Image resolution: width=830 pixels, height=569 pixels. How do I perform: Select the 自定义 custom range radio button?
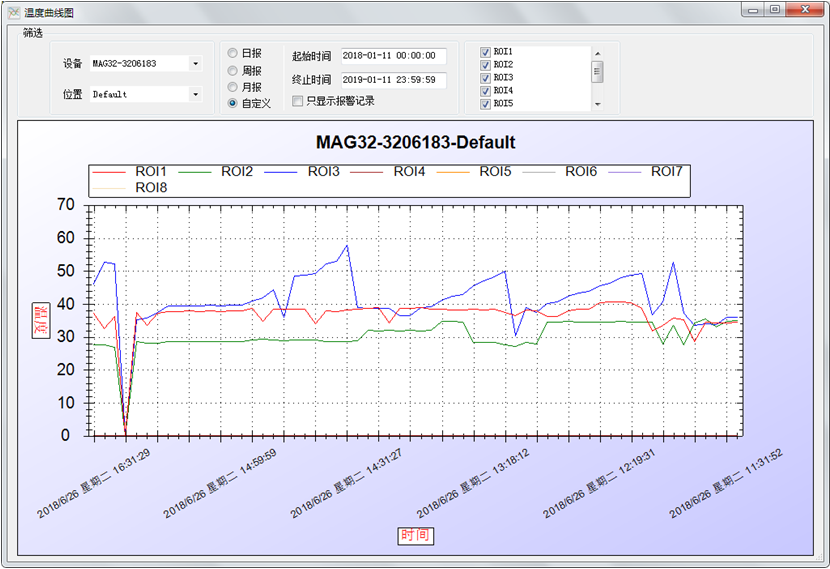(x=232, y=103)
